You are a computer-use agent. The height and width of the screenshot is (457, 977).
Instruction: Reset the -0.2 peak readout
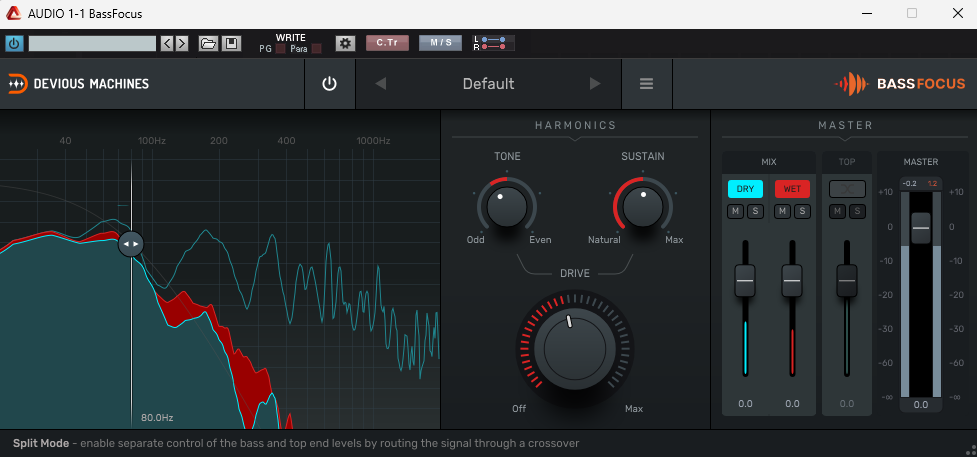coord(910,183)
